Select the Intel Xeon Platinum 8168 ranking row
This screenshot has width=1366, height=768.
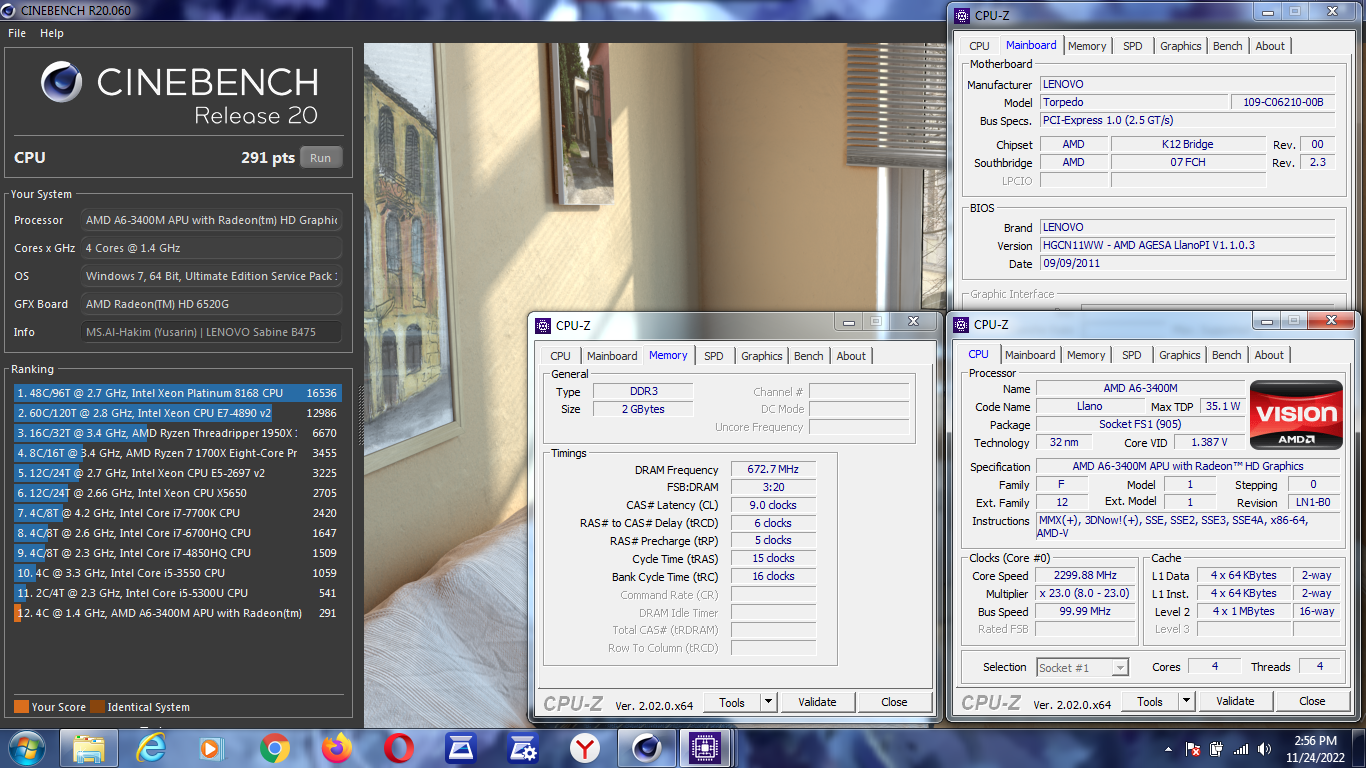click(177, 393)
